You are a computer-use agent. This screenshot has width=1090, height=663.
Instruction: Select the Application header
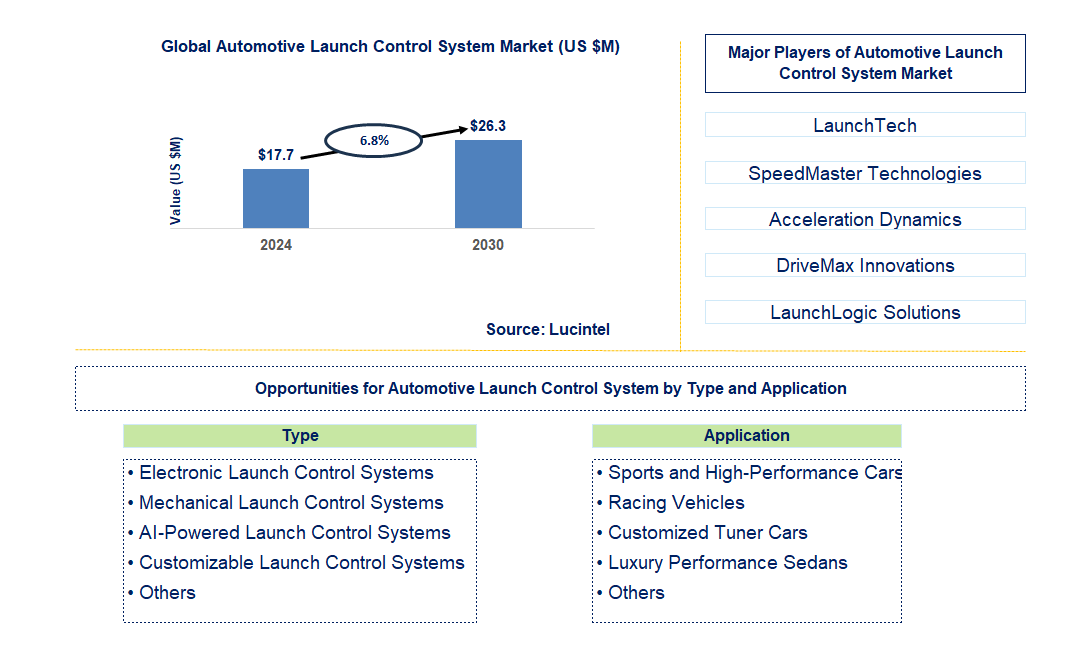point(746,436)
